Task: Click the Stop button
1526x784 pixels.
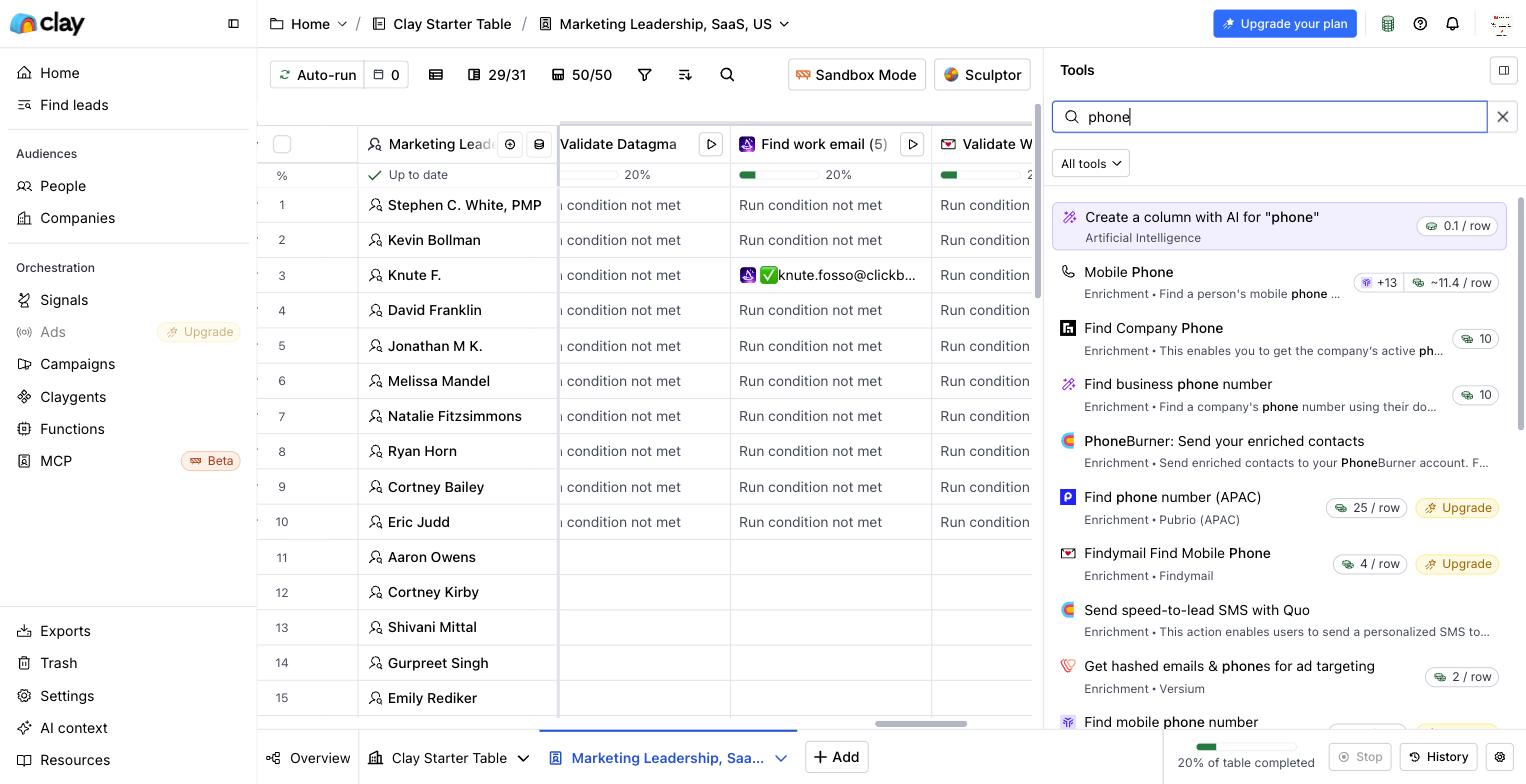Action: pyautogui.click(x=1360, y=757)
